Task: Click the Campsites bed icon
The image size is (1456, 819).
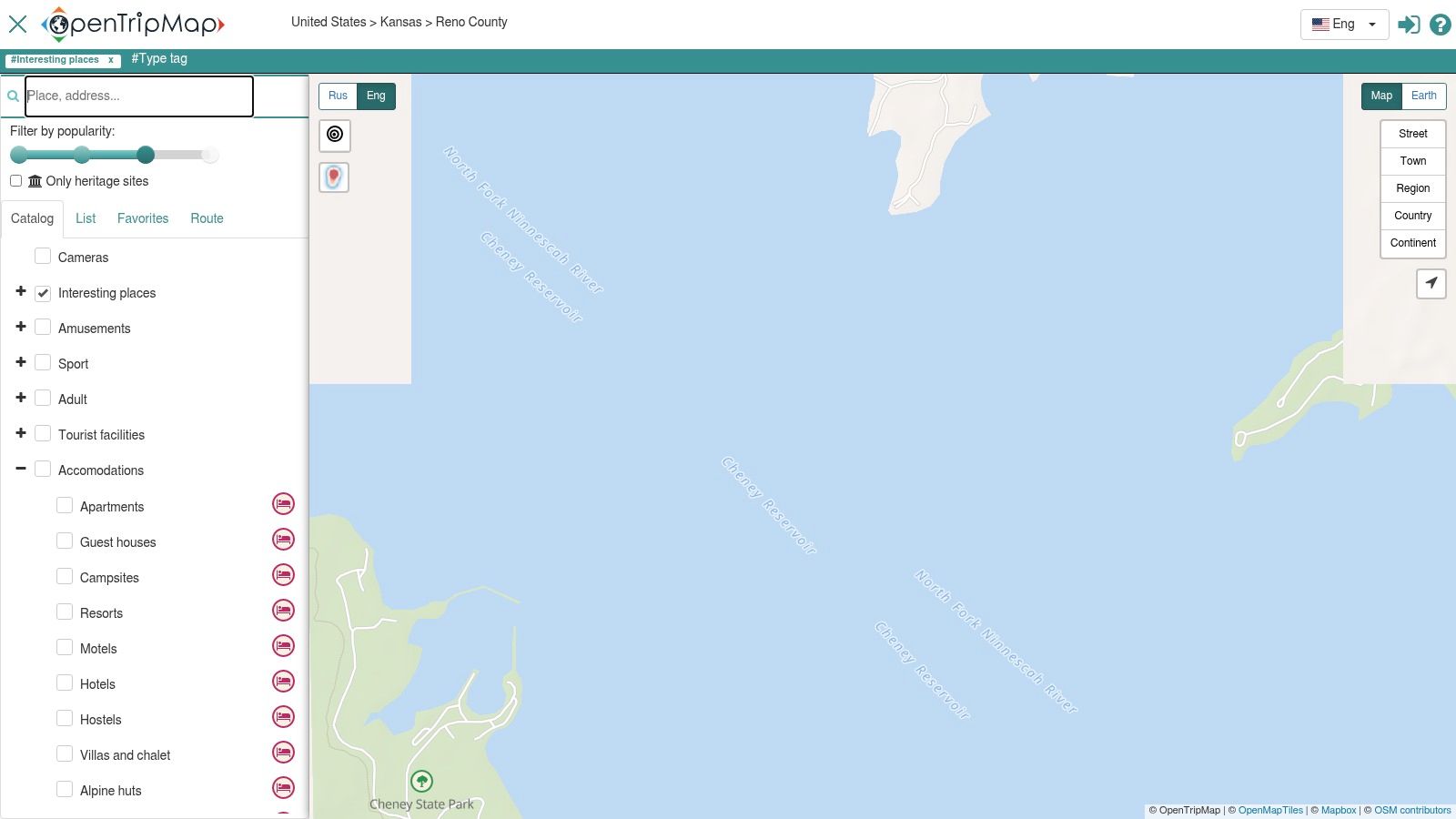Action: [283, 574]
